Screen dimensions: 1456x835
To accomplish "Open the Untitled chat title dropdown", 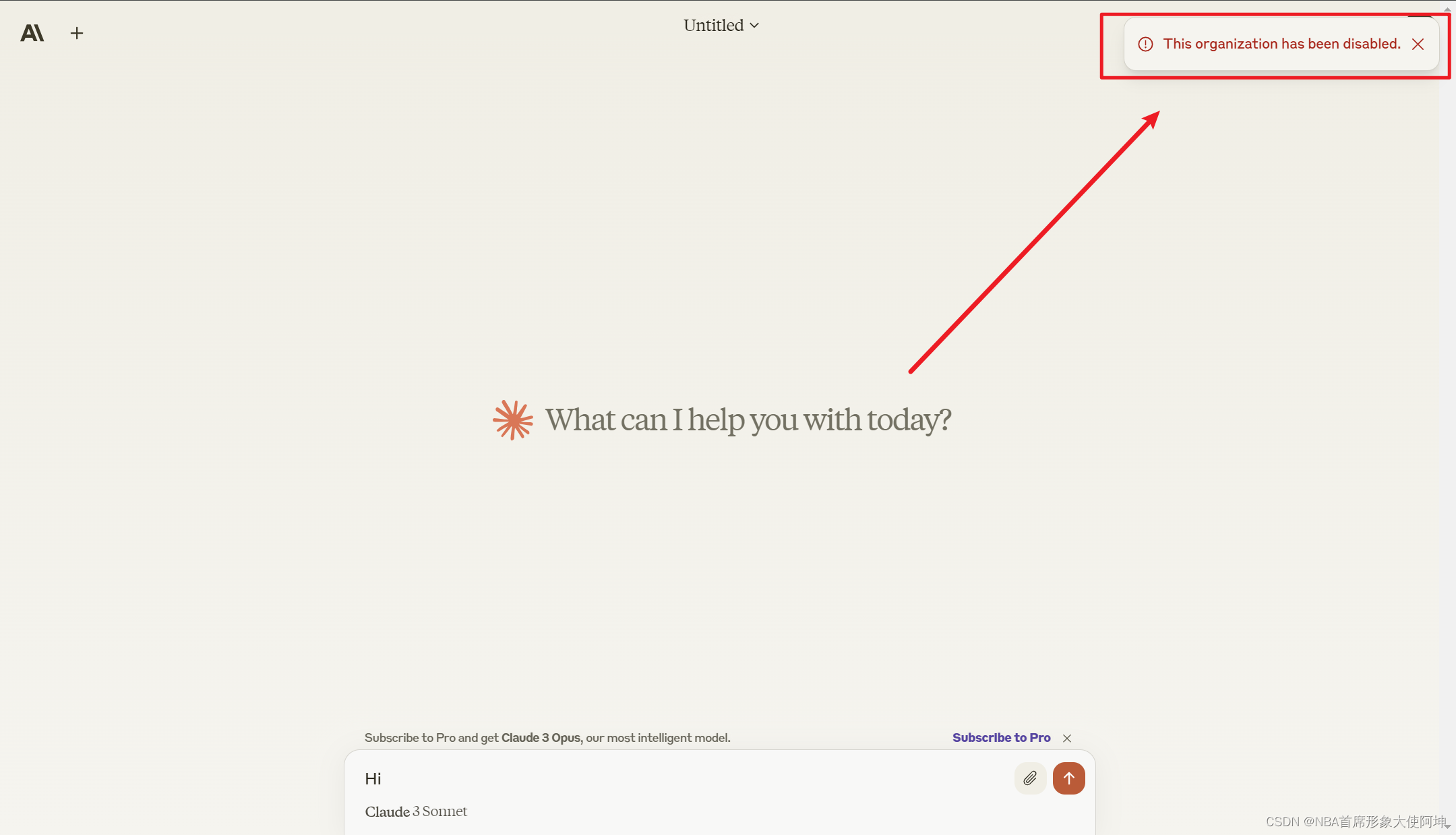I will [x=714, y=26].
